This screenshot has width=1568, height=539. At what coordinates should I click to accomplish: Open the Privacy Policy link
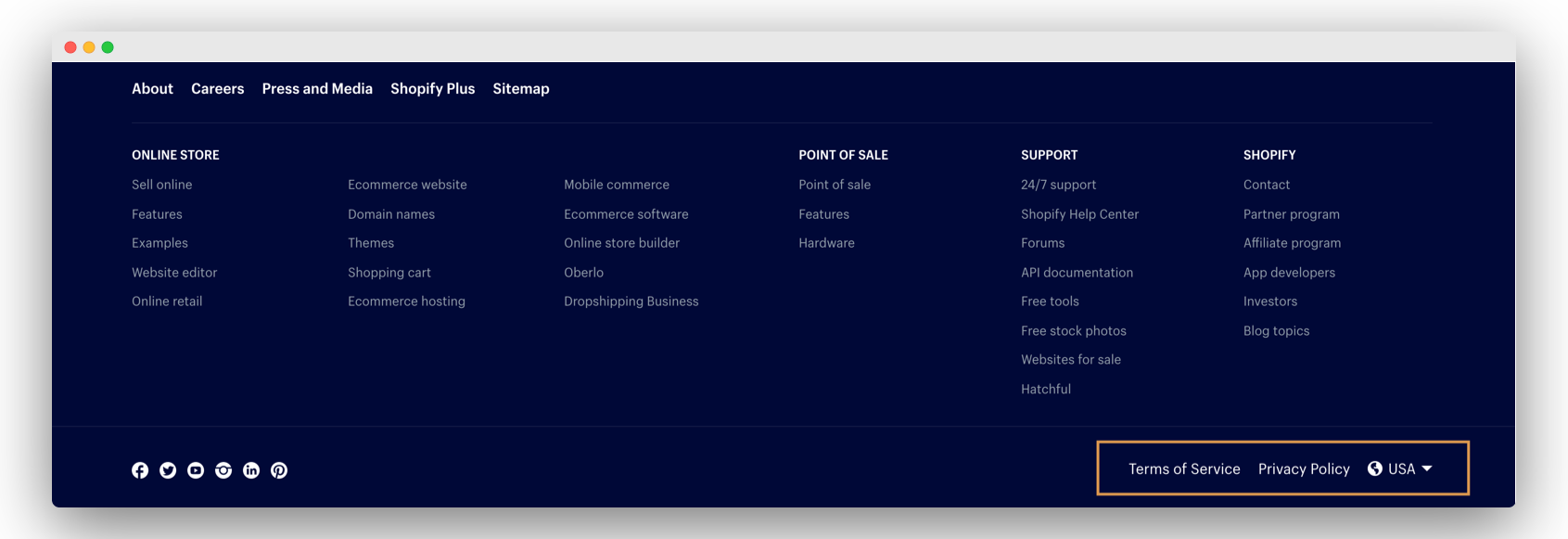click(1304, 469)
